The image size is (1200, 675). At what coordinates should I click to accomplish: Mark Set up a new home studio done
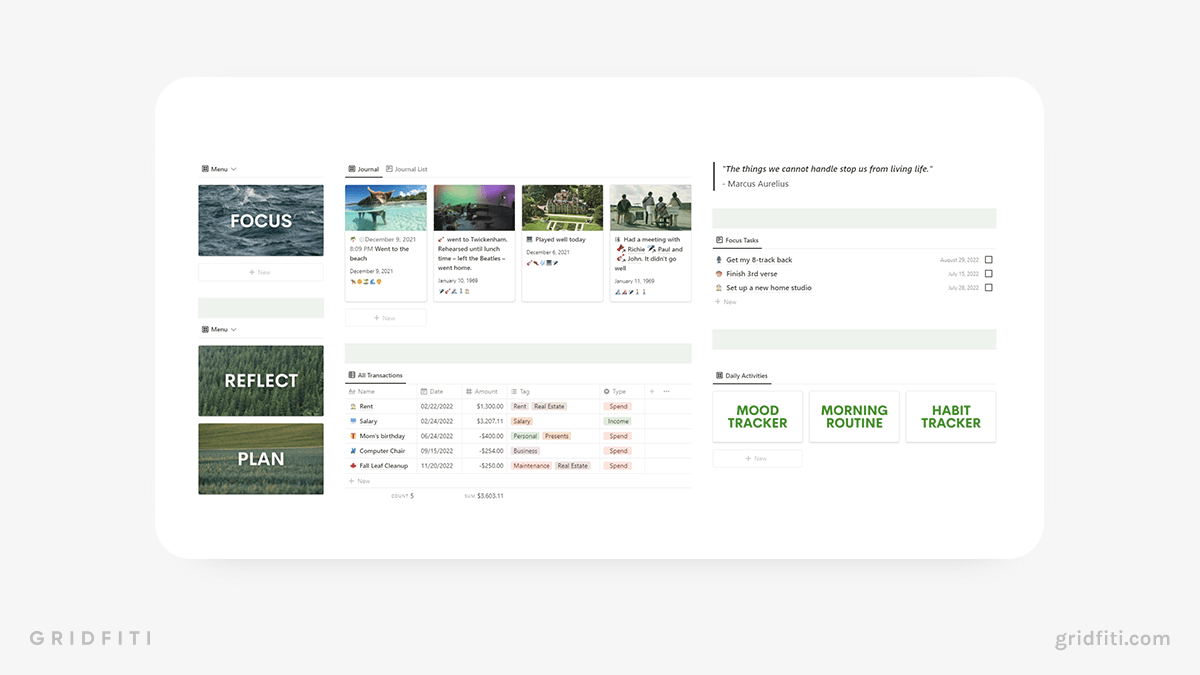[989, 288]
